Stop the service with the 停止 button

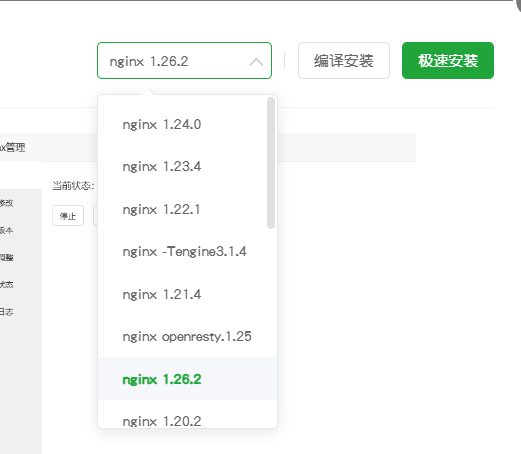point(68,216)
